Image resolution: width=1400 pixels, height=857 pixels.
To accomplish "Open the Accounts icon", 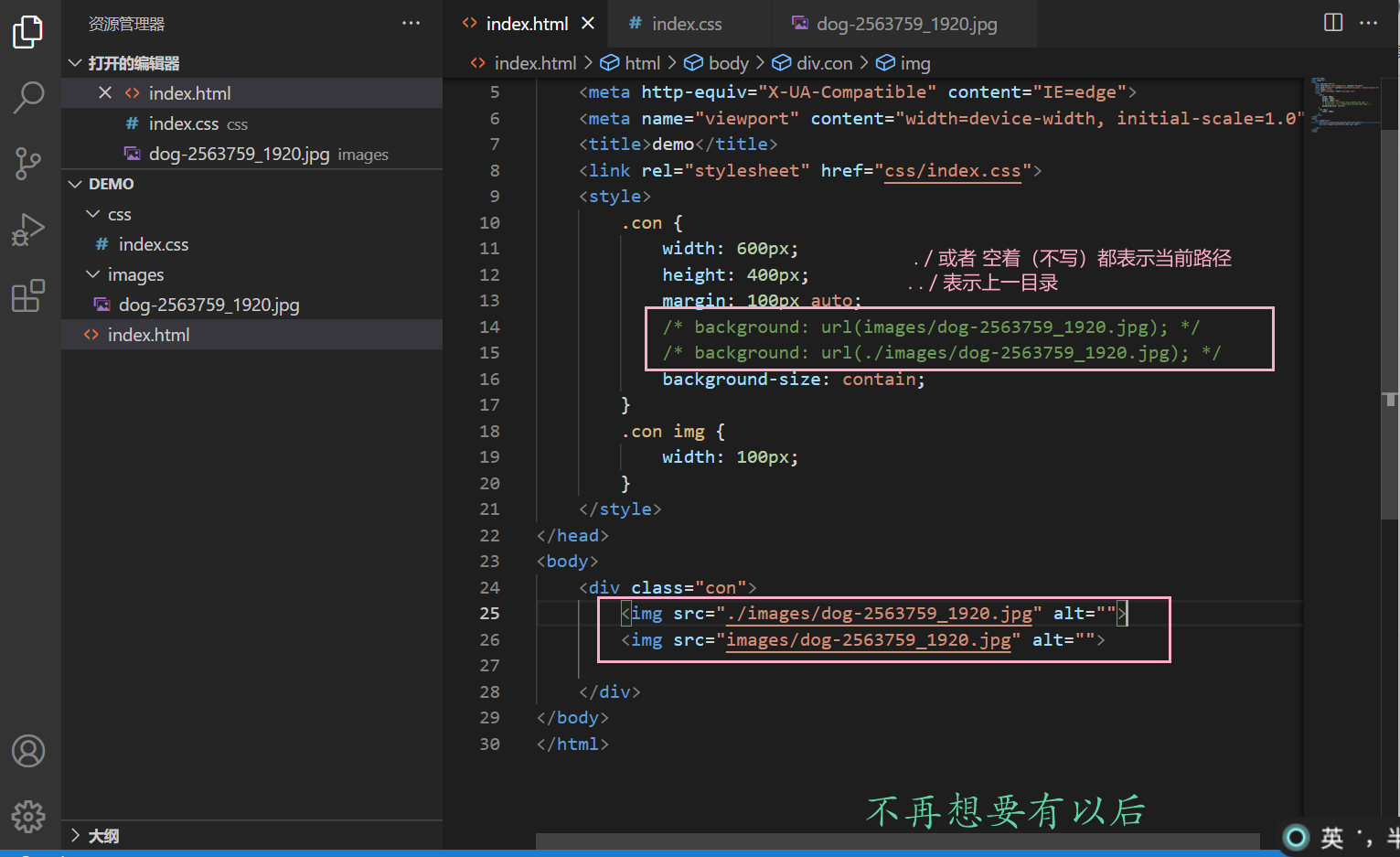I will [27, 750].
